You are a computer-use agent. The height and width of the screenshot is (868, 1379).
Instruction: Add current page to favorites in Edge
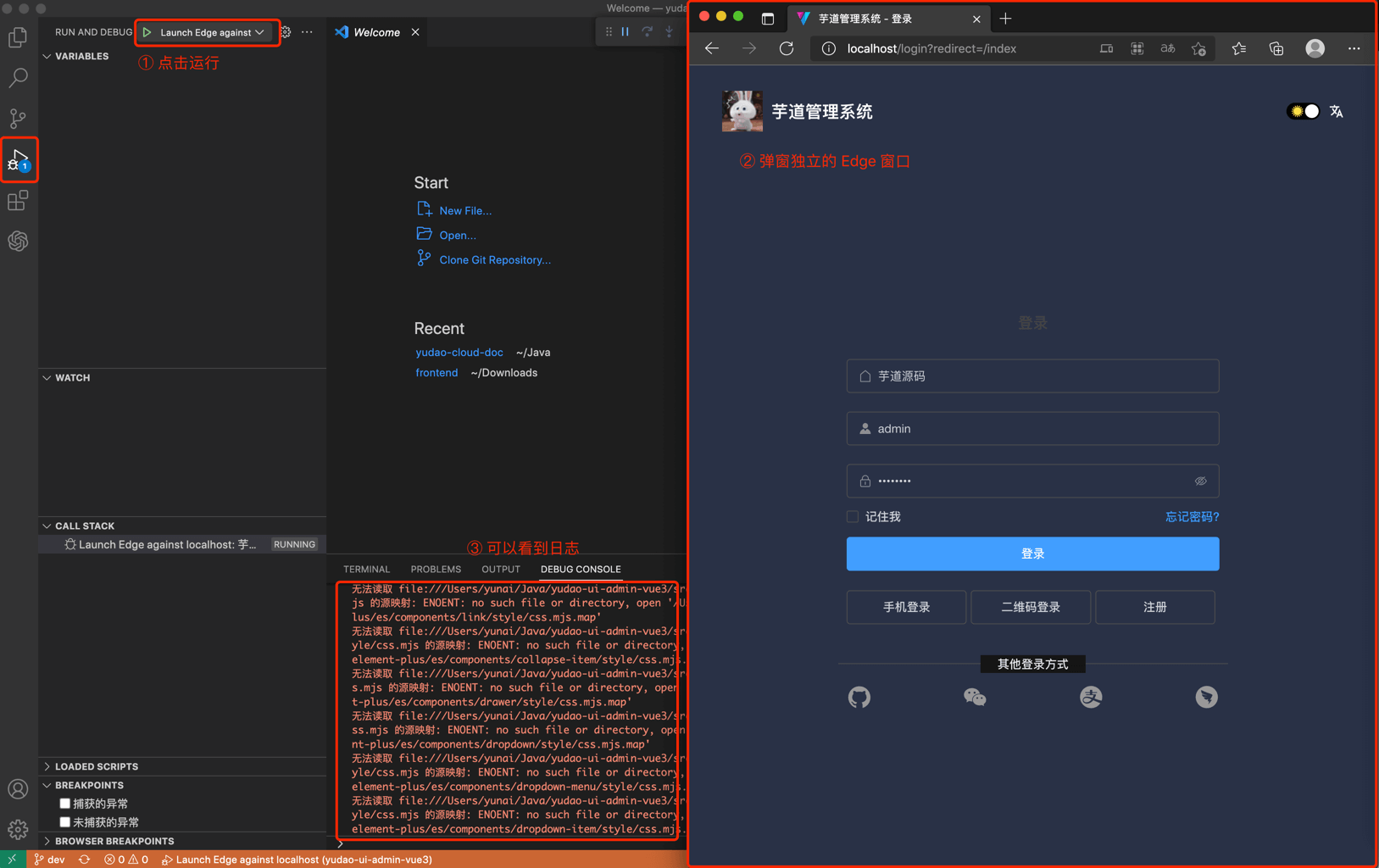(x=1198, y=48)
